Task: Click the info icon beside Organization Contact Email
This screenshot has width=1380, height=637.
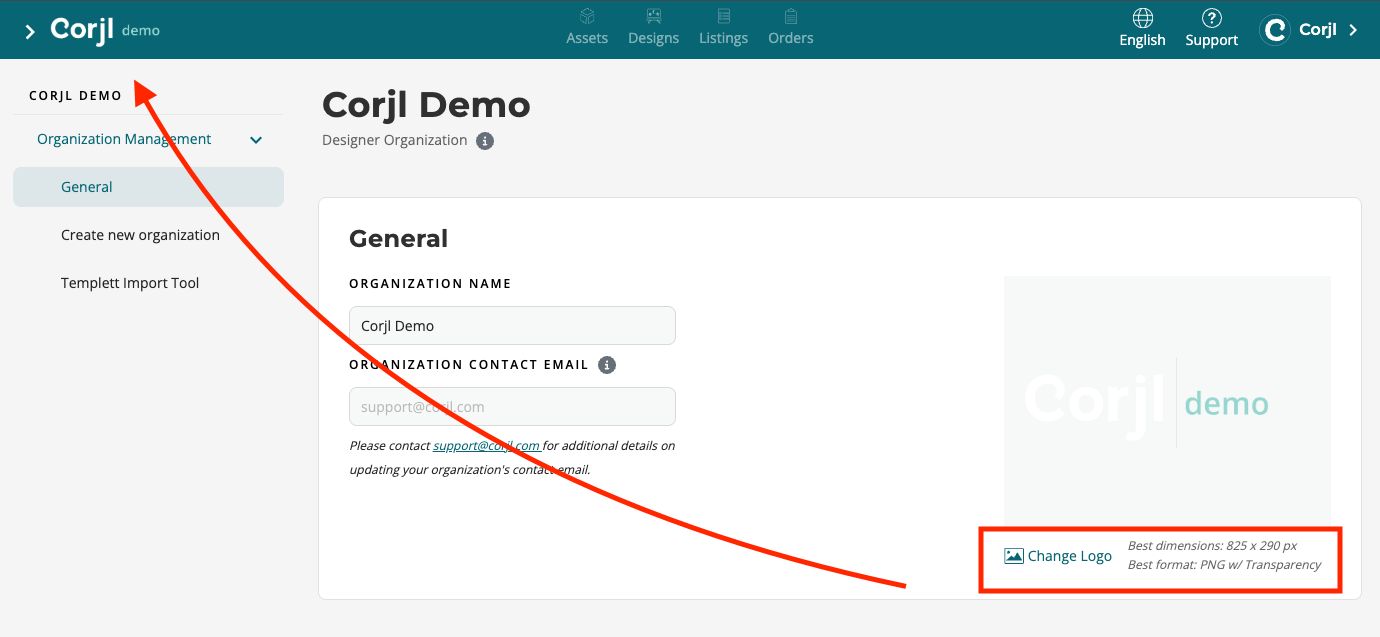Action: pos(607,365)
